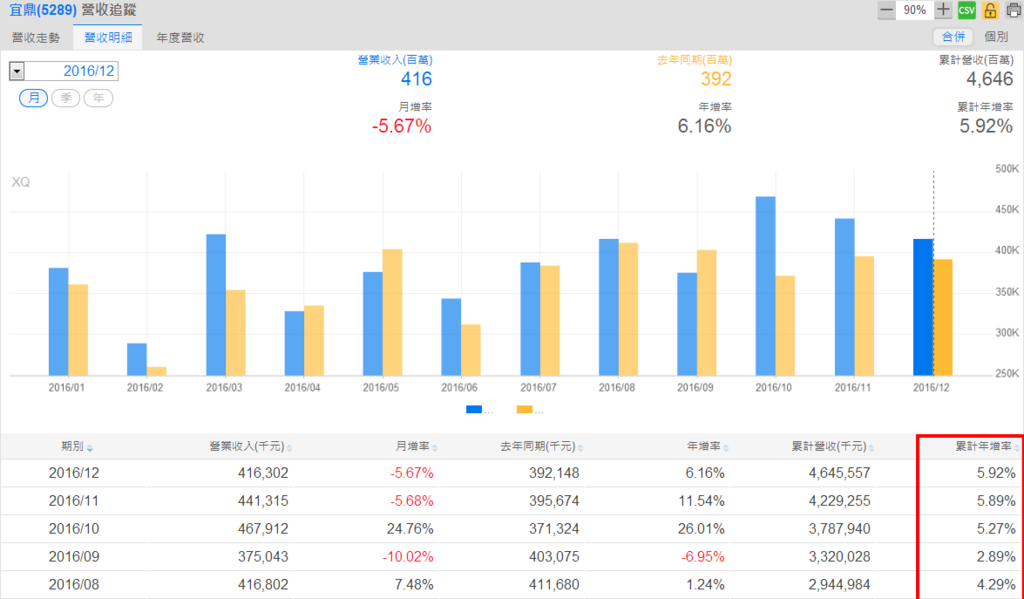The width and height of the screenshot is (1024, 599).
Task: Choose the 季 quarterly period option
Action: click(65, 98)
